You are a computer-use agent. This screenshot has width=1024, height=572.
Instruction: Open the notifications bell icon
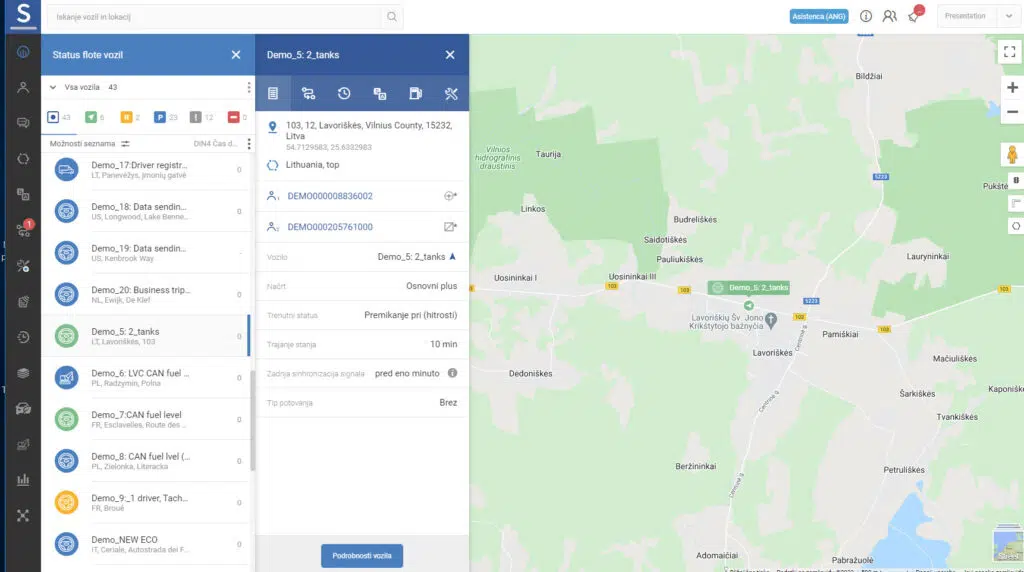[x=914, y=16]
